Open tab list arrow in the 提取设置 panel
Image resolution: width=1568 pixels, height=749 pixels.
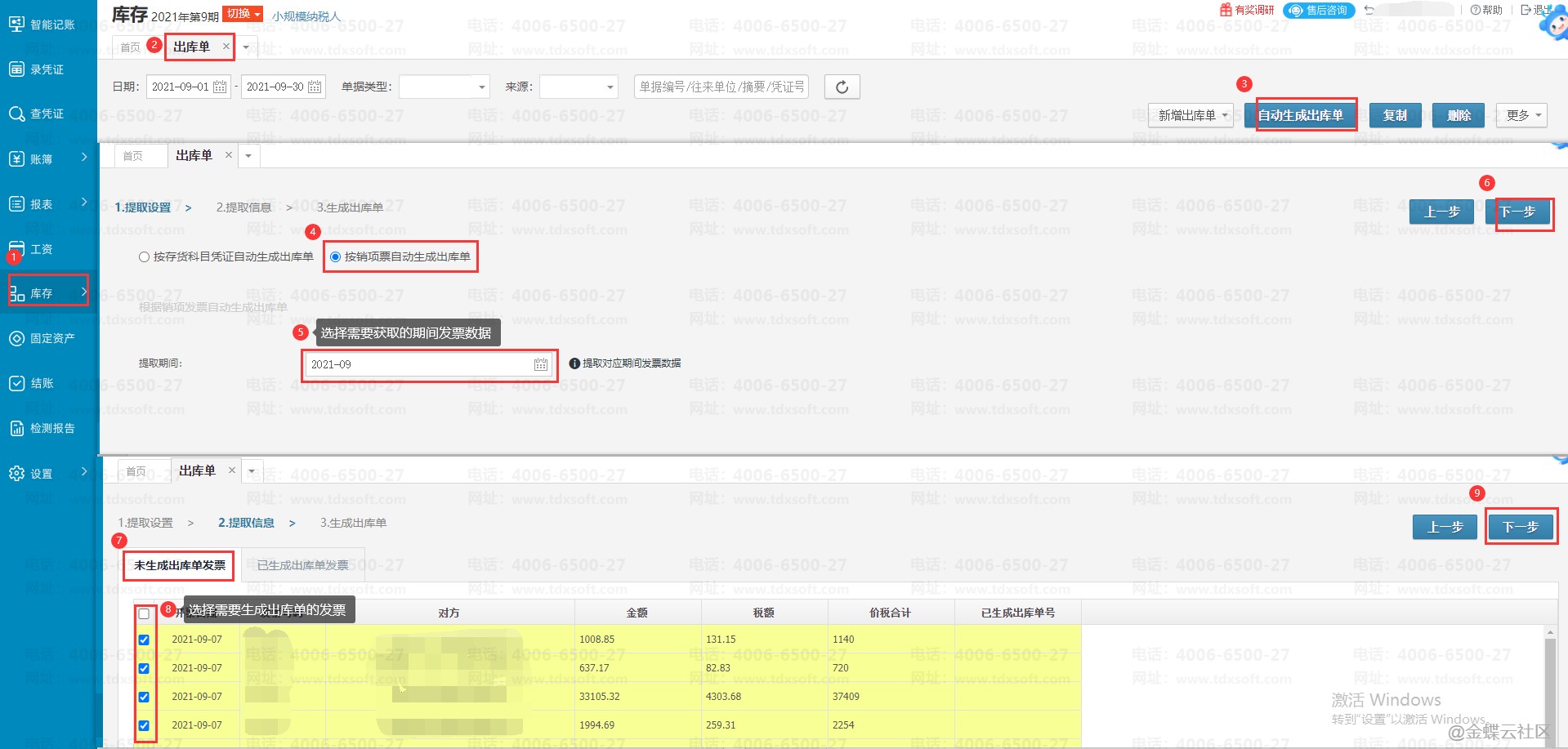pos(248,155)
